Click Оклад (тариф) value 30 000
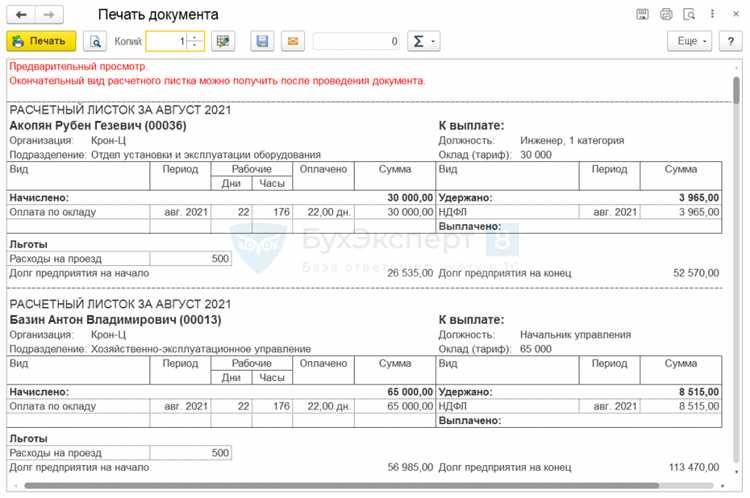 point(536,155)
